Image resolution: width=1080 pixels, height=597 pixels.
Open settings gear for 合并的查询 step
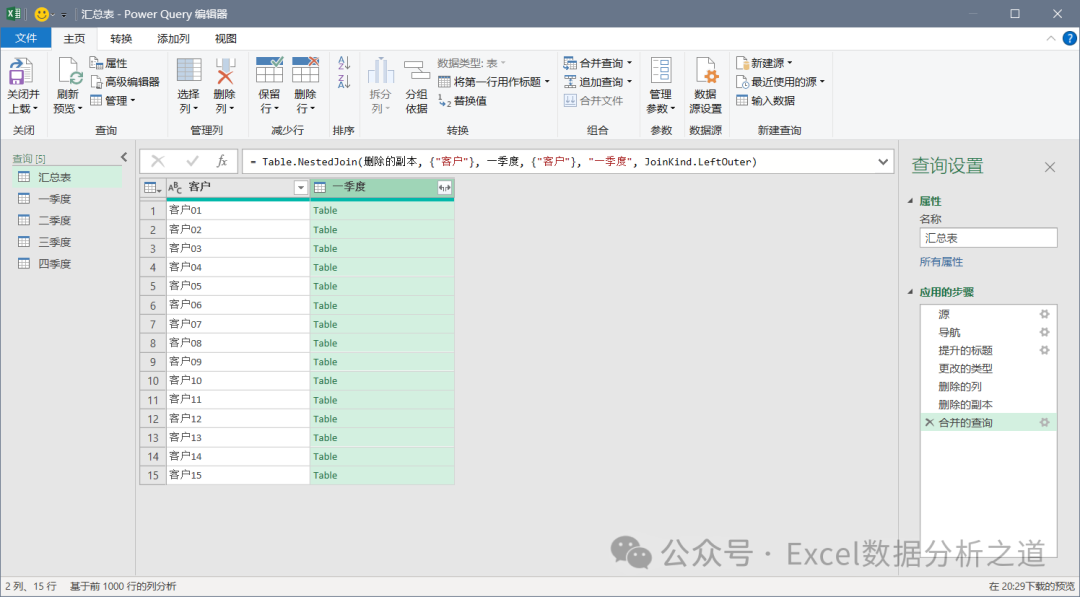point(1044,422)
